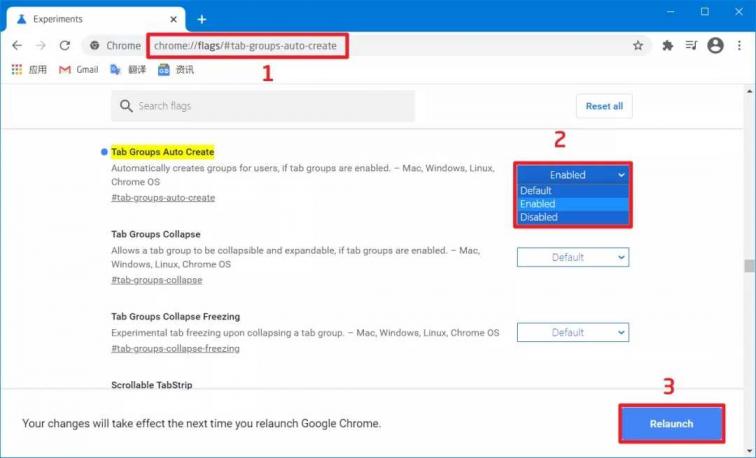Choose Disabled in the open dropdown list

click(x=573, y=217)
